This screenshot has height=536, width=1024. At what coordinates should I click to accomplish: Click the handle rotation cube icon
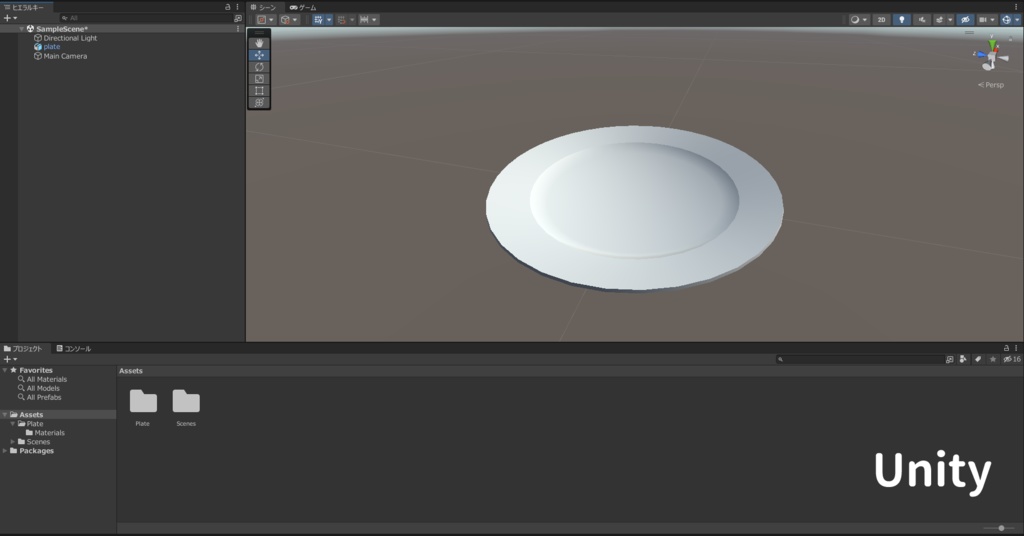(x=285, y=20)
